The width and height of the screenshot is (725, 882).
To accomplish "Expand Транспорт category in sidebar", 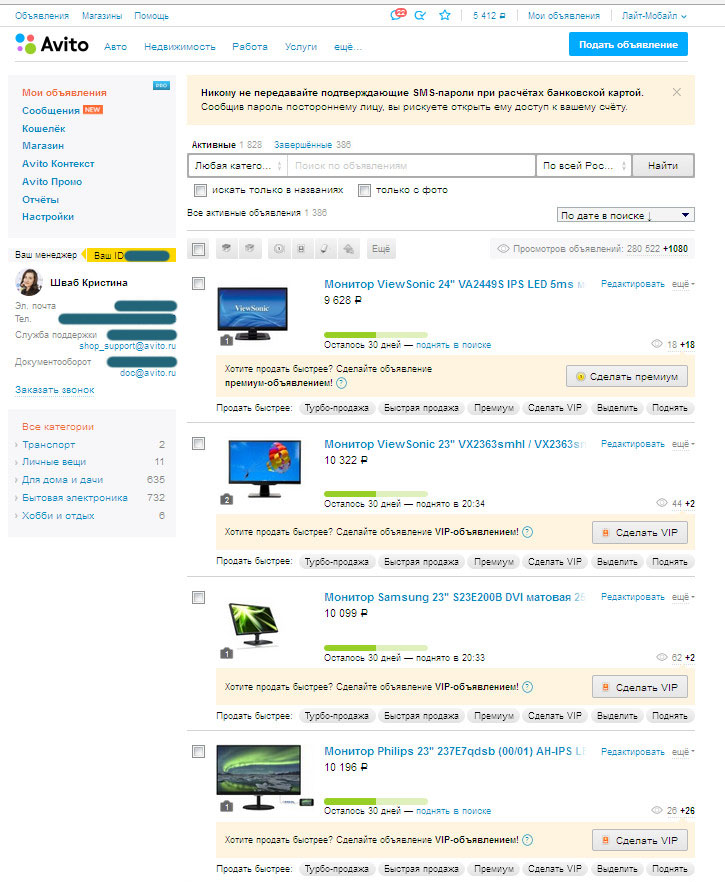I will click(48, 444).
